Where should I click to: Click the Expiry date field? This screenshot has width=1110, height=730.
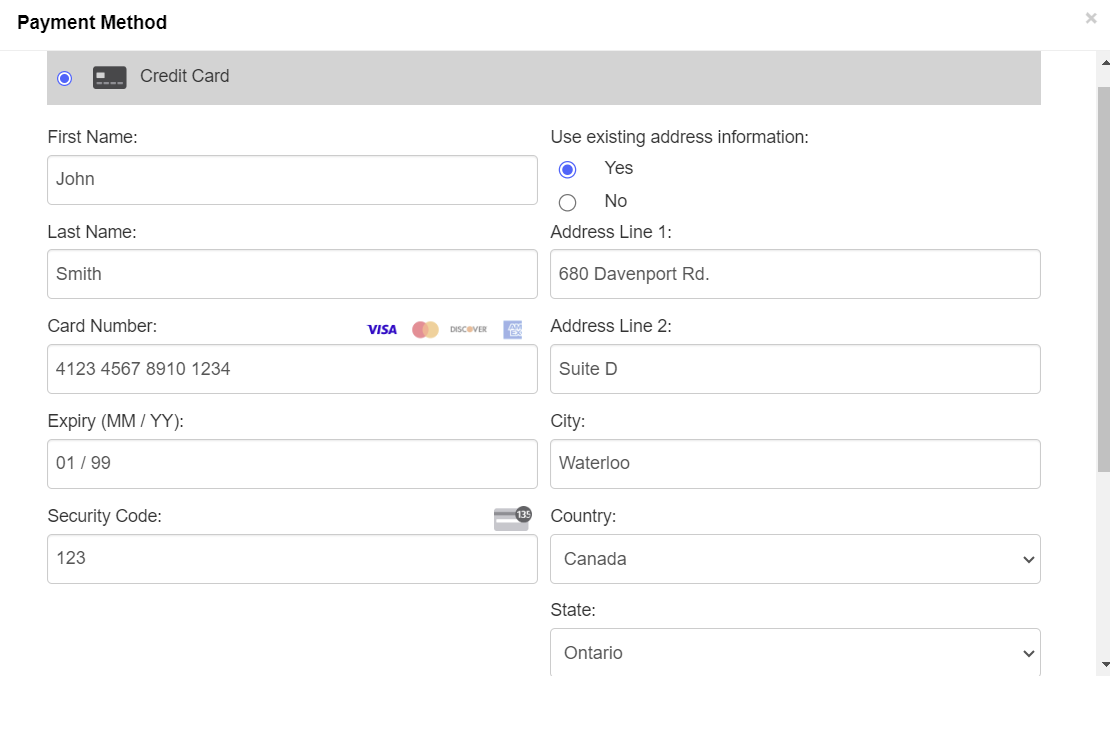(x=292, y=464)
